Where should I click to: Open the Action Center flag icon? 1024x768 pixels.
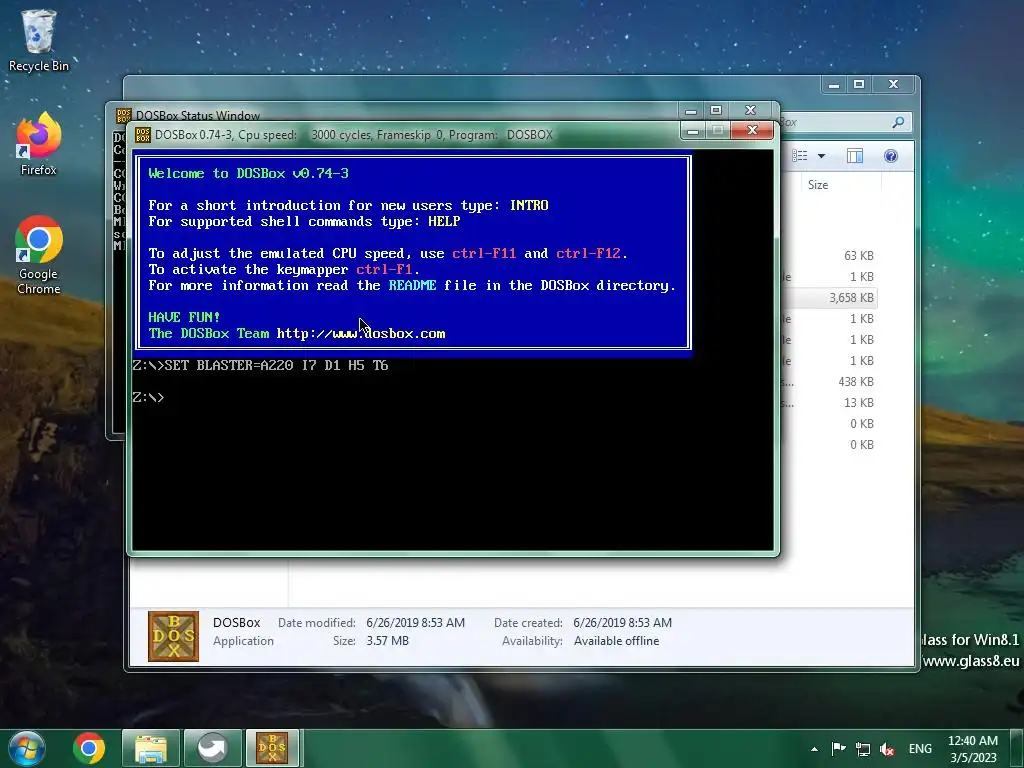click(839, 748)
